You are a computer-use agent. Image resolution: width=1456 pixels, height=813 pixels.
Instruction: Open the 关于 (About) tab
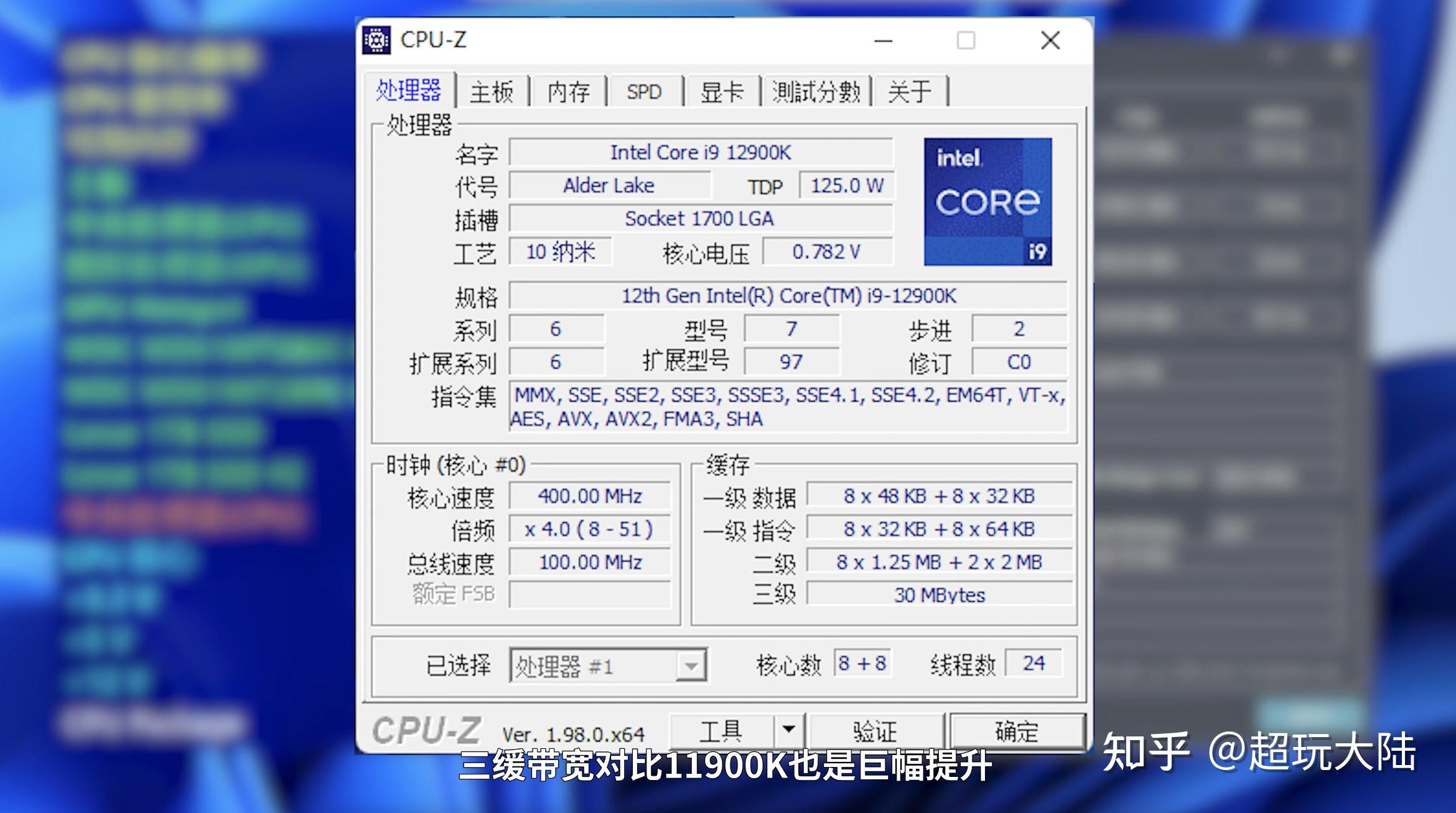pyautogui.click(x=910, y=91)
